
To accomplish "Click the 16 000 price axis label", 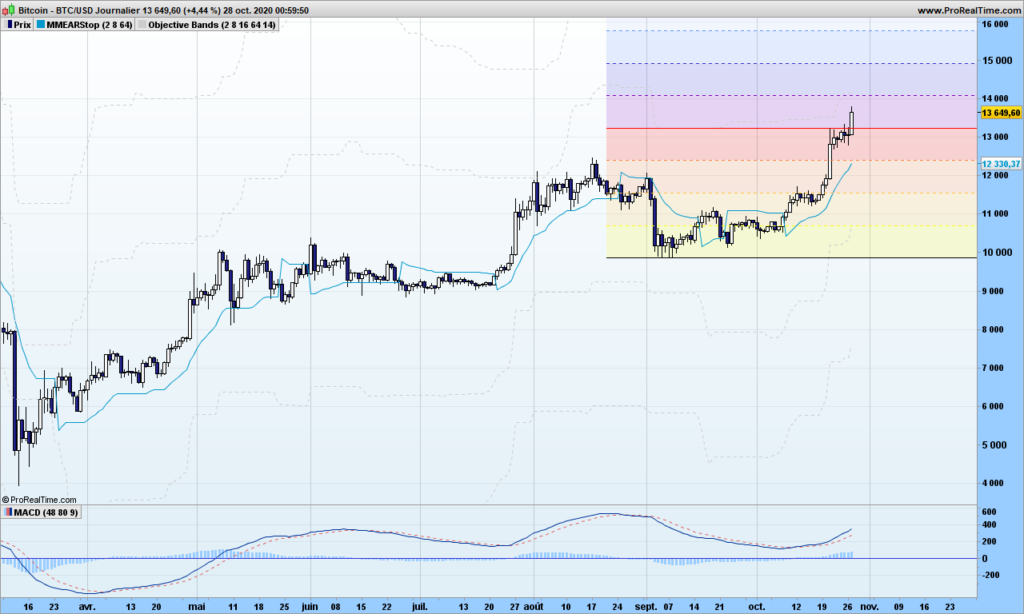I will coord(997,24).
